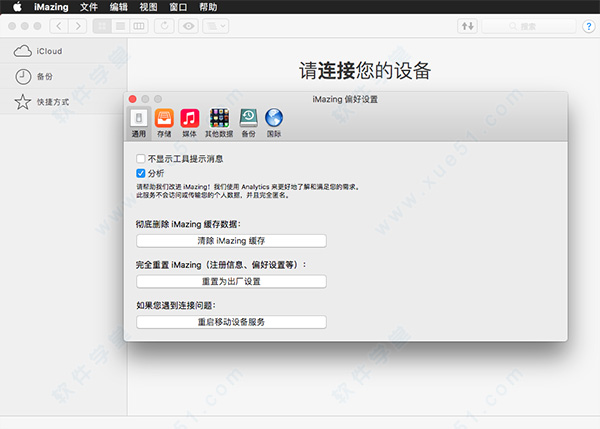Click the search field in toolbar

[529, 26]
